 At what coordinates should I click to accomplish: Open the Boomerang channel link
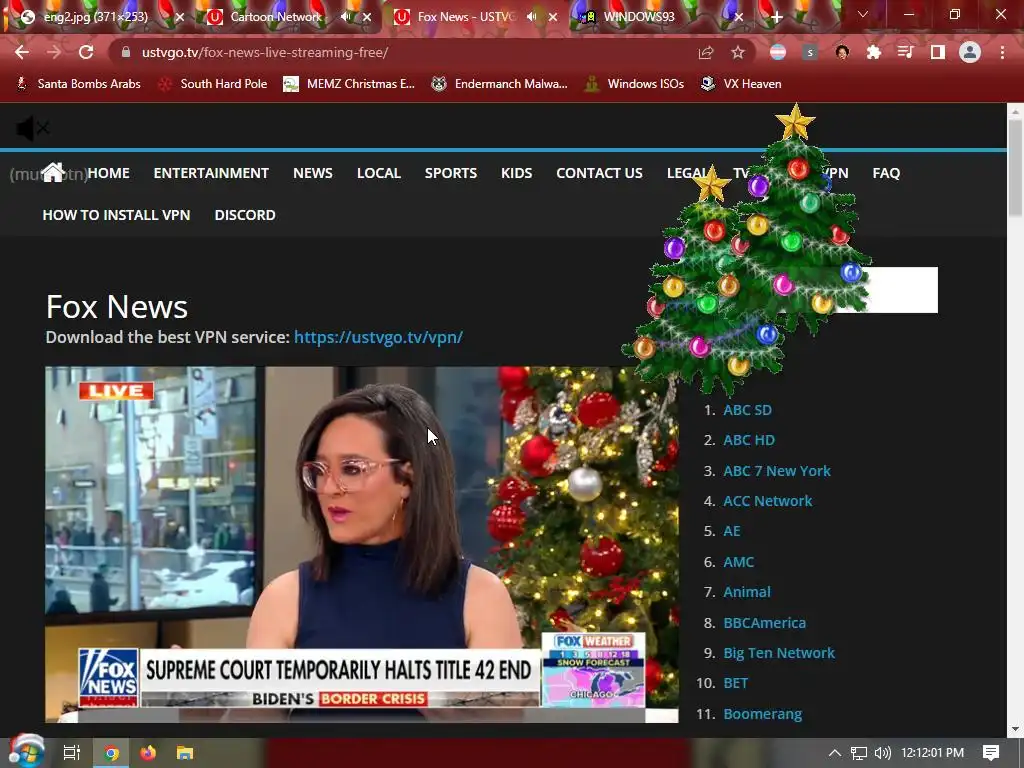click(x=762, y=714)
